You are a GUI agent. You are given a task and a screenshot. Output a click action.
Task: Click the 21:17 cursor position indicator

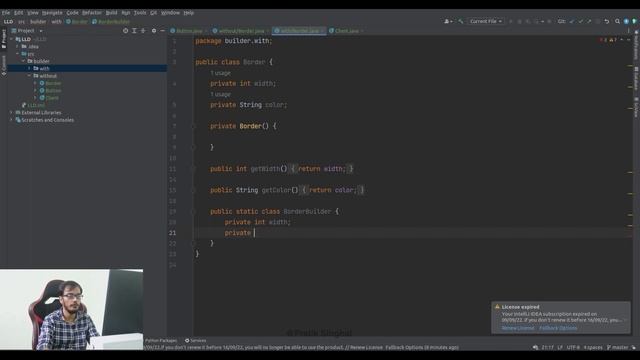tap(547, 348)
